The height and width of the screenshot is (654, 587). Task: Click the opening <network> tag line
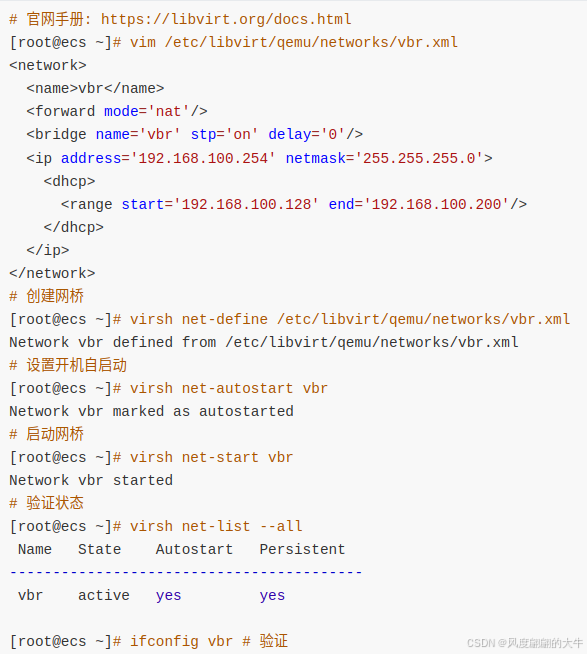[x=48, y=65]
